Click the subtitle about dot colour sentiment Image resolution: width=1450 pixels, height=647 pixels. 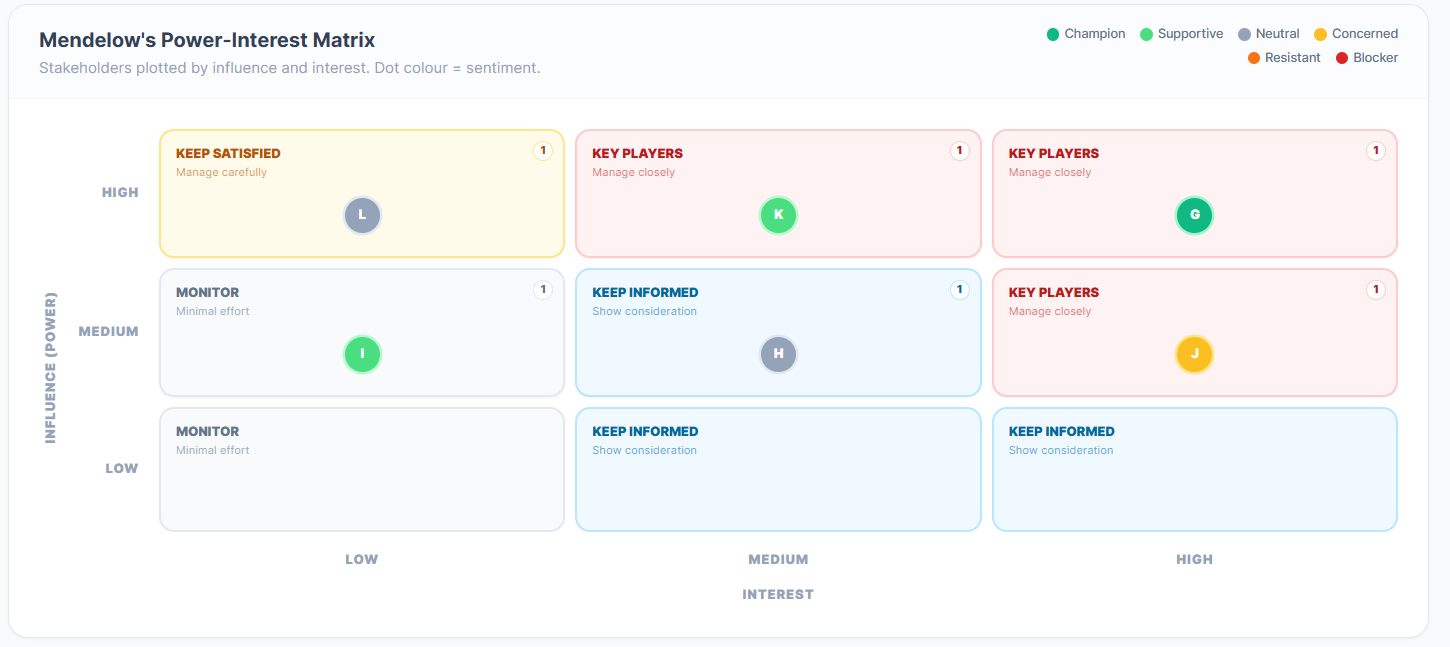click(290, 68)
